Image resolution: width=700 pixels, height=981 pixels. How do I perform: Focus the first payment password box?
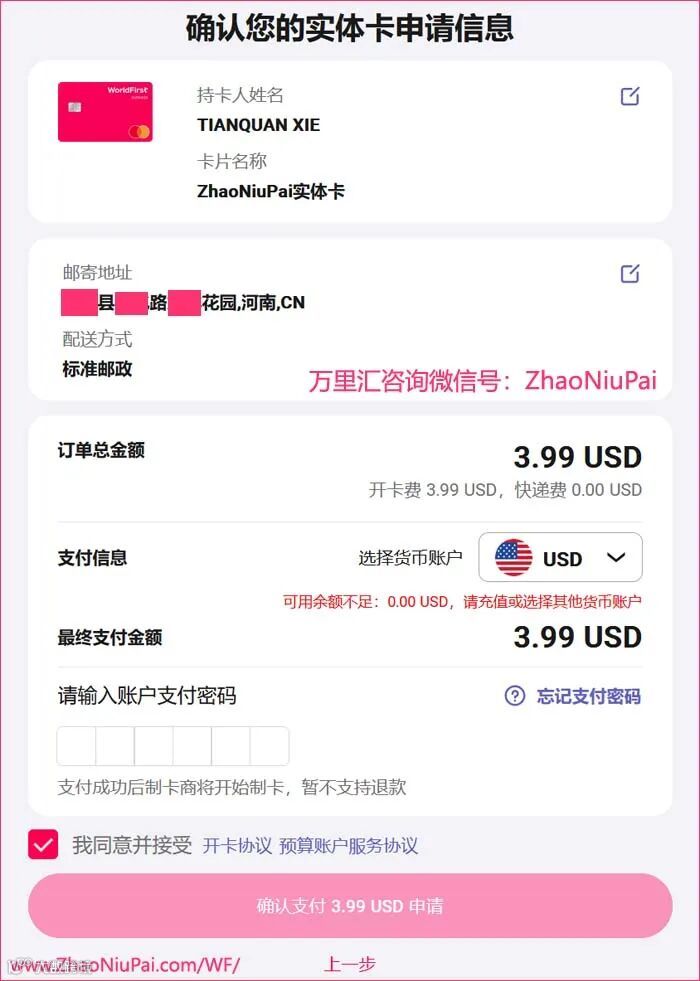pos(76,746)
